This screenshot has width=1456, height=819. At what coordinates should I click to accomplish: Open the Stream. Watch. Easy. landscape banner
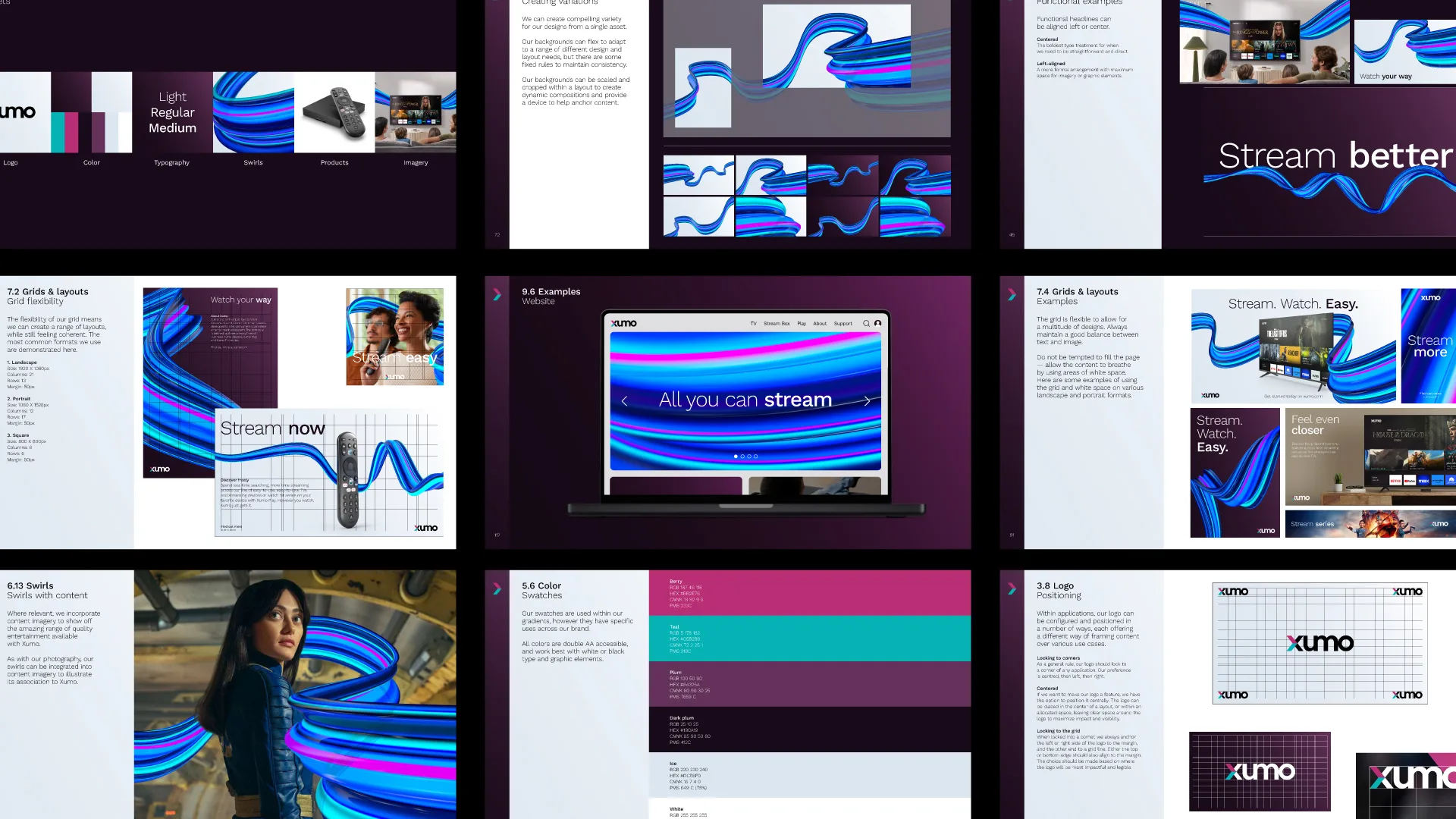1294,346
